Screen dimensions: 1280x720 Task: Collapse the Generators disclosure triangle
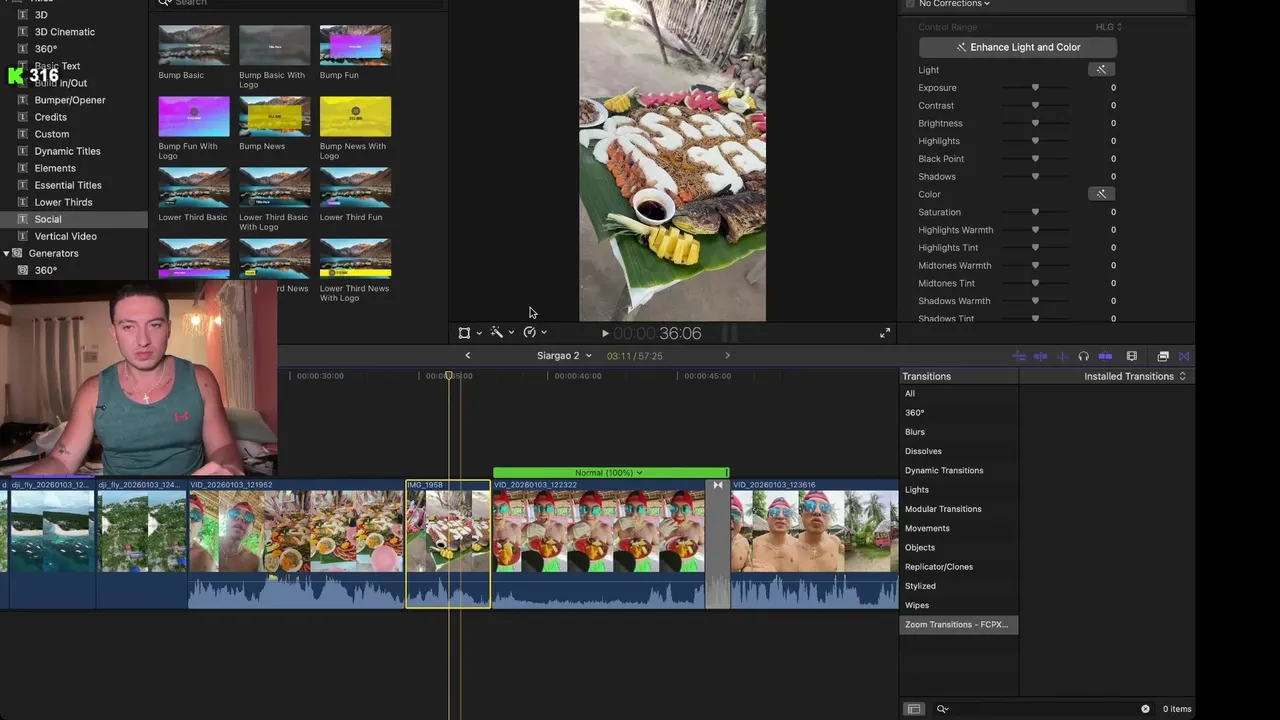coord(6,254)
